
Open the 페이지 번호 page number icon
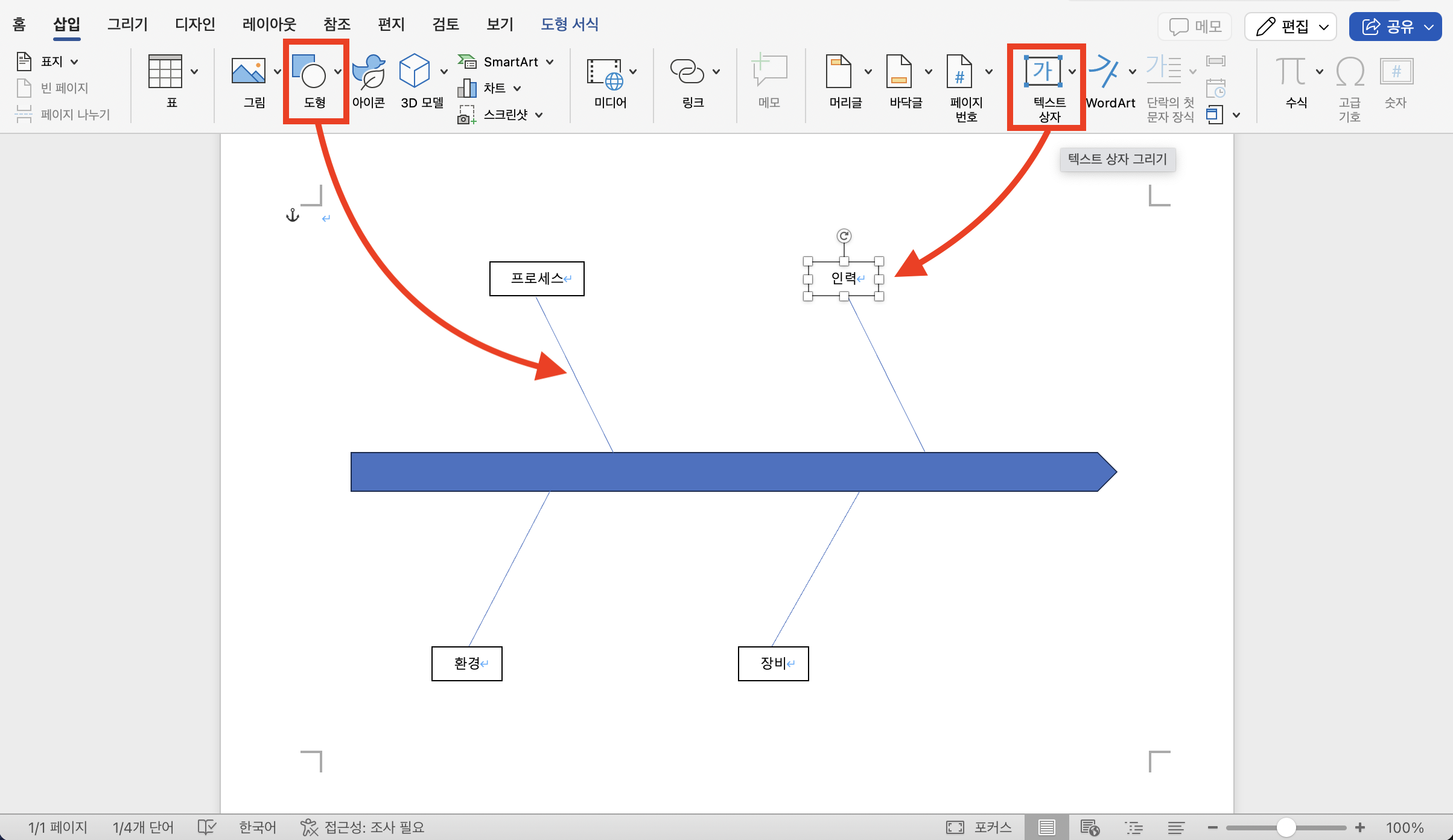[x=959, y=72]
